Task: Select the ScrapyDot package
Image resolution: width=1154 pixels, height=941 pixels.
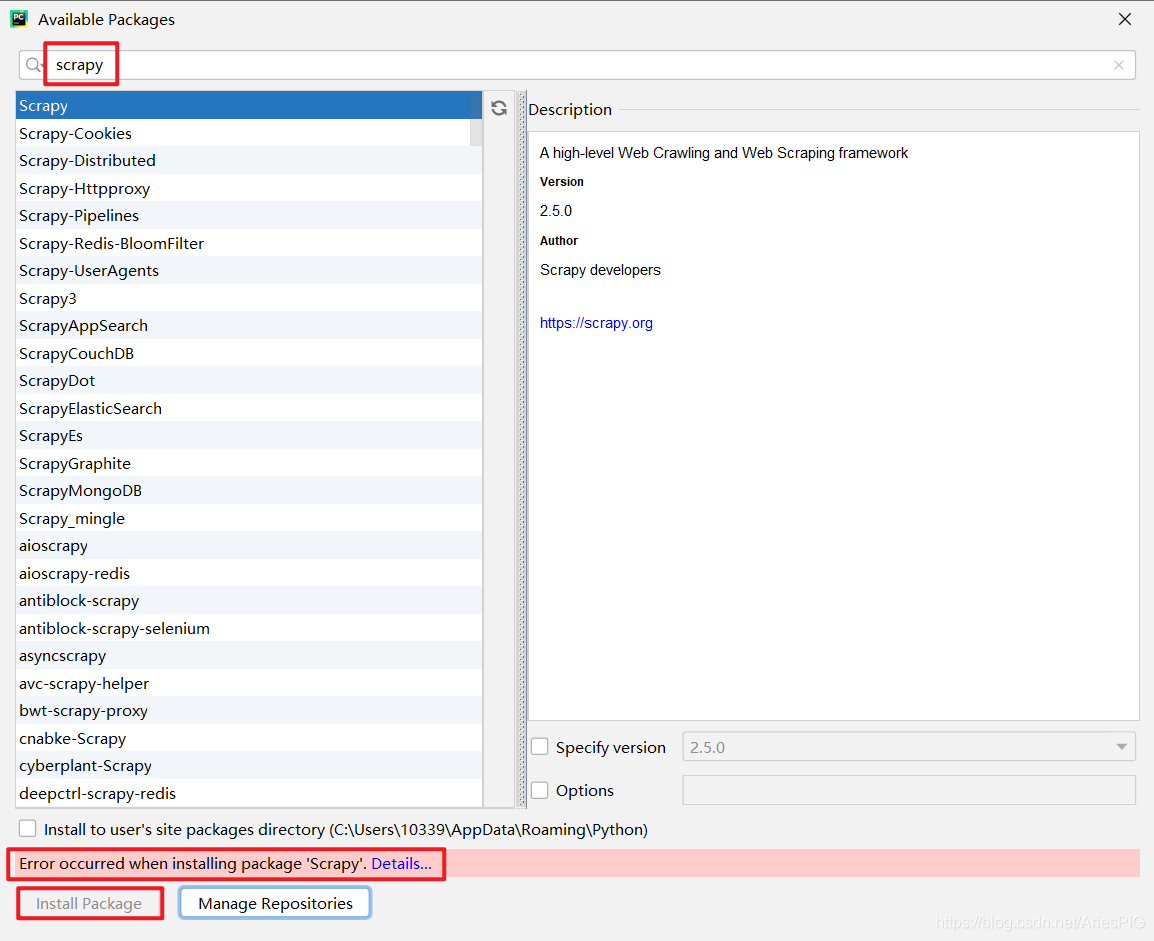Action: pyautogui.click(x=249, y=380)
